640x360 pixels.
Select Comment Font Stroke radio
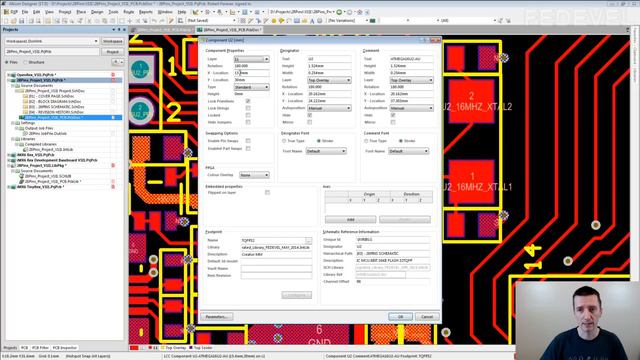pyautogui.click(x=401, y=141)
